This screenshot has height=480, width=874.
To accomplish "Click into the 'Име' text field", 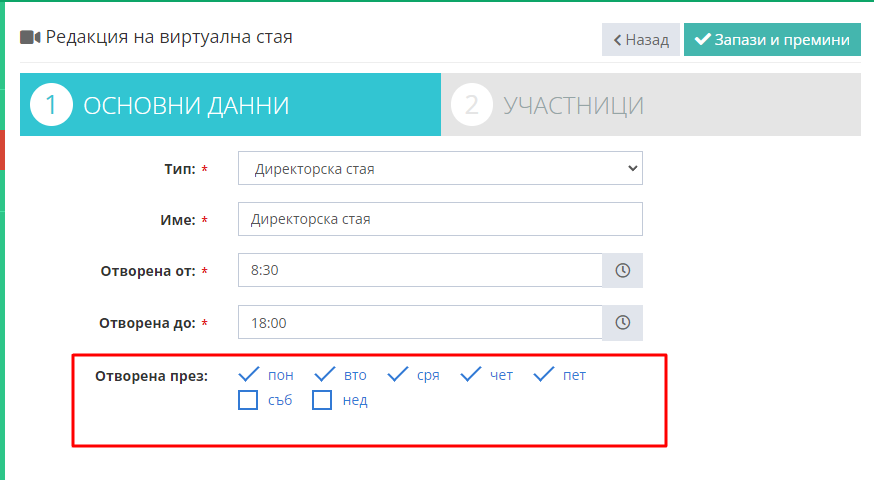I will click(x=440, y=219).
